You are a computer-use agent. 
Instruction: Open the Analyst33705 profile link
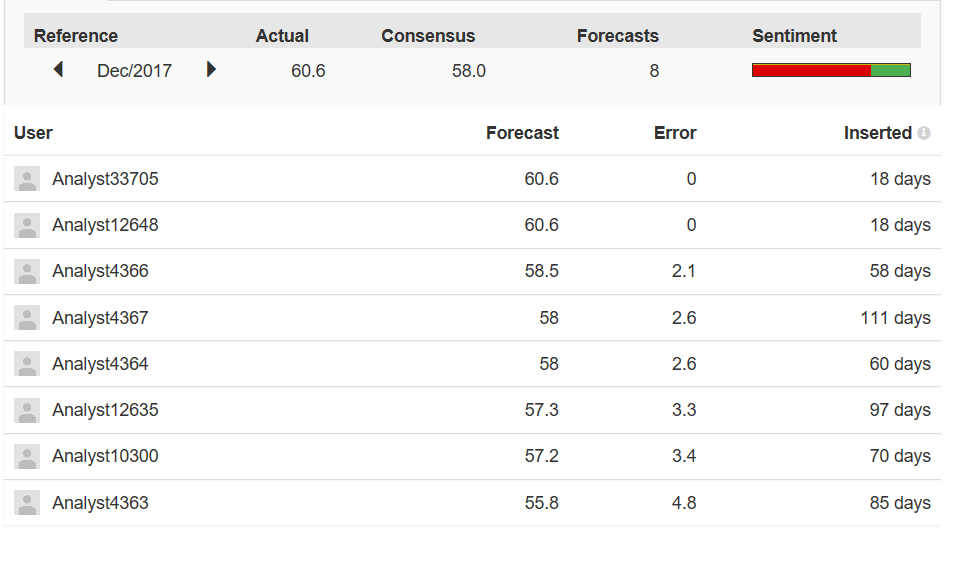coord(105,179)
